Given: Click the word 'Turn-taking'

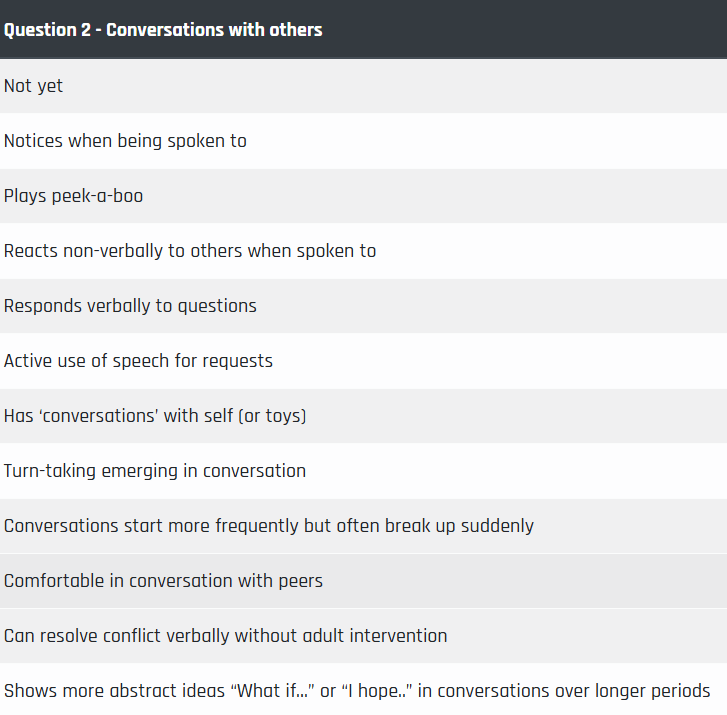Looking at the screenshot, I should [50, 472].
